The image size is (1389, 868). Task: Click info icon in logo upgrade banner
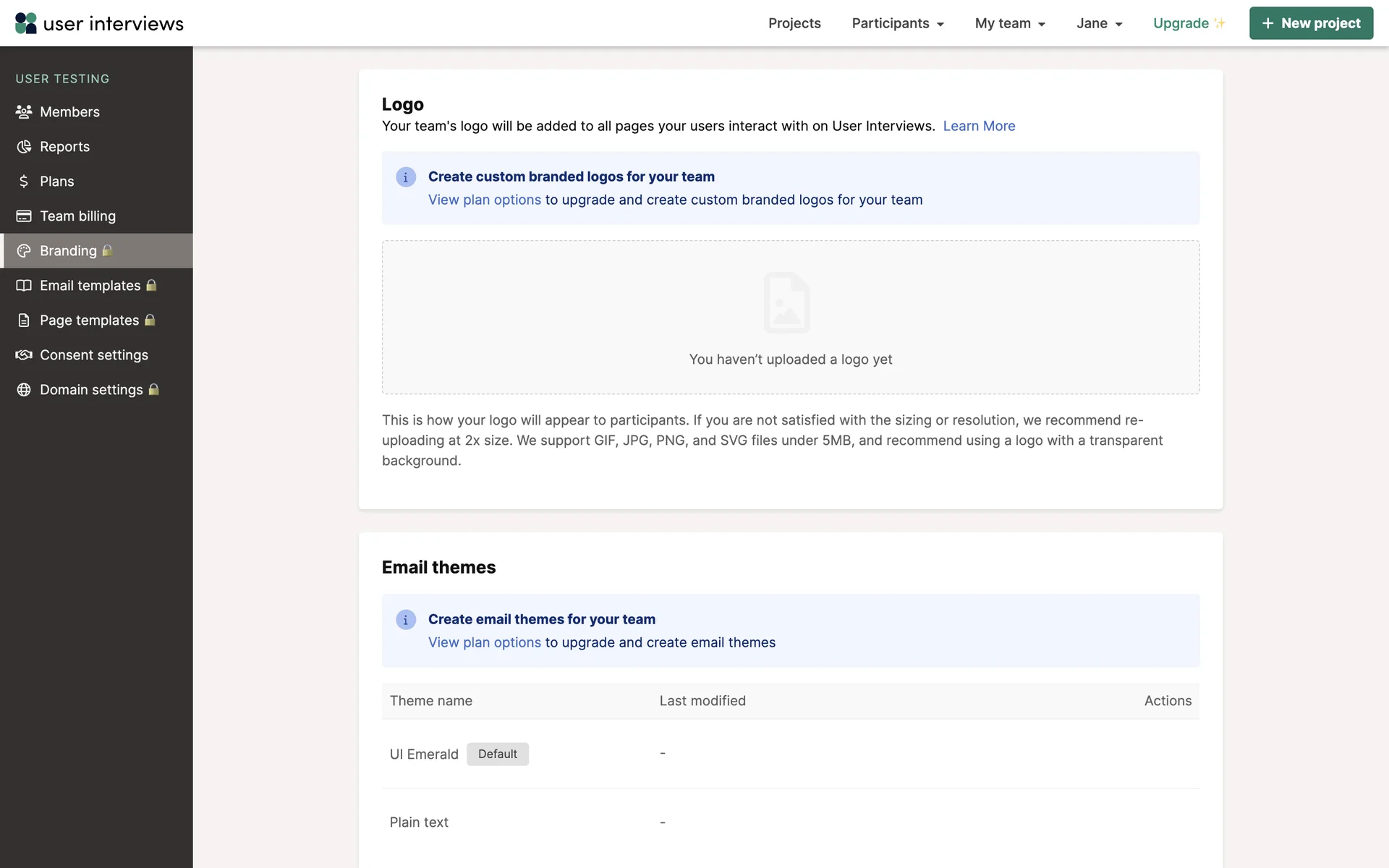coord(406,177)
